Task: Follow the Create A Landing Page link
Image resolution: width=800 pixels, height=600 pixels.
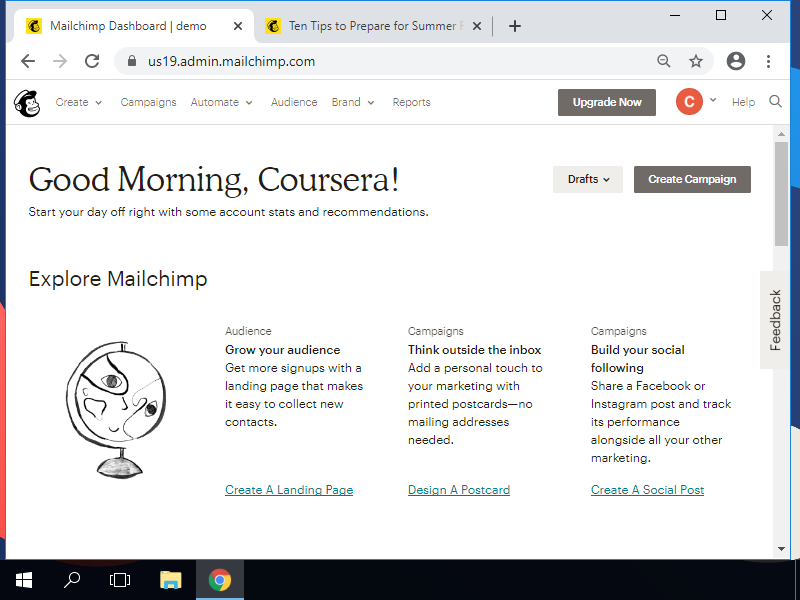Action: point(289,490)
